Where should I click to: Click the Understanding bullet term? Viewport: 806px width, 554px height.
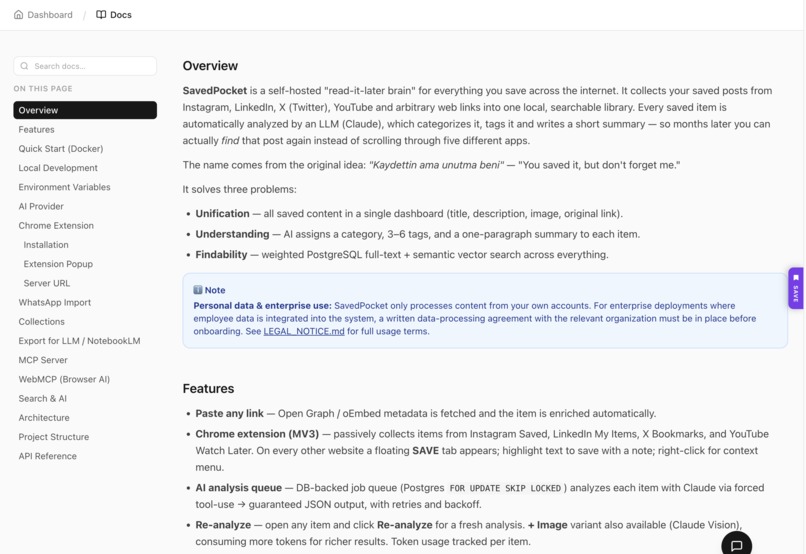coord(232,234)
